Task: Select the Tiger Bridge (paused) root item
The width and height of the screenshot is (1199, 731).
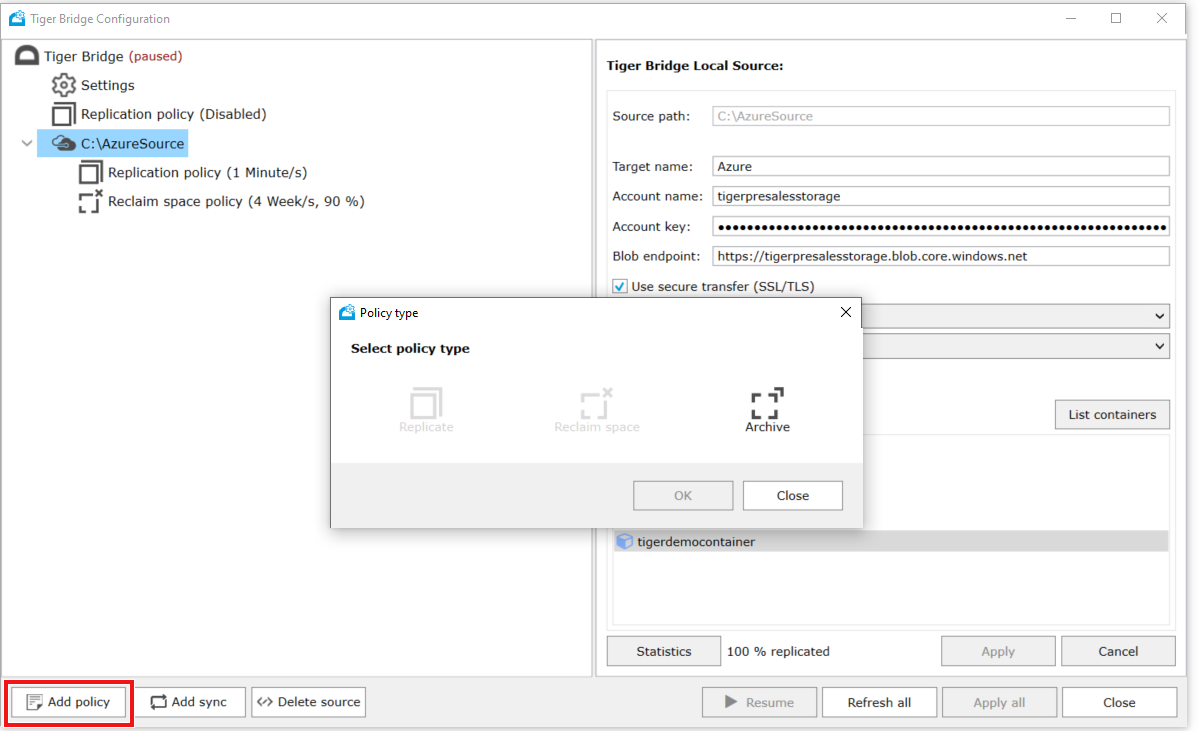Action: pos(113,56)
